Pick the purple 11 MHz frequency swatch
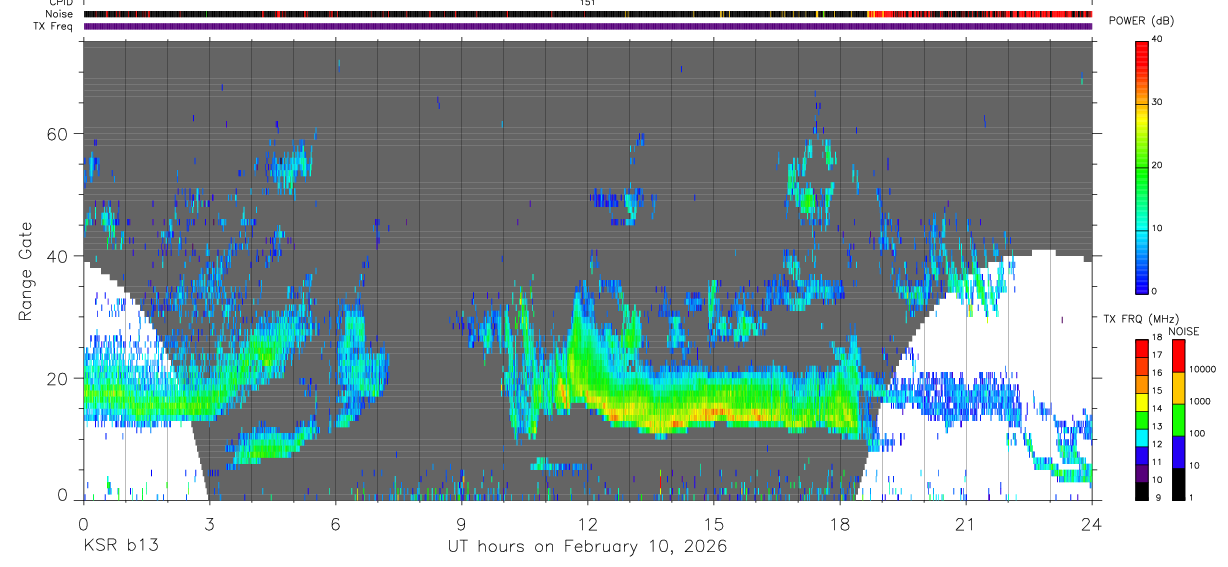The height and width of the screenshot is (567, 1228). [1142, 472]
